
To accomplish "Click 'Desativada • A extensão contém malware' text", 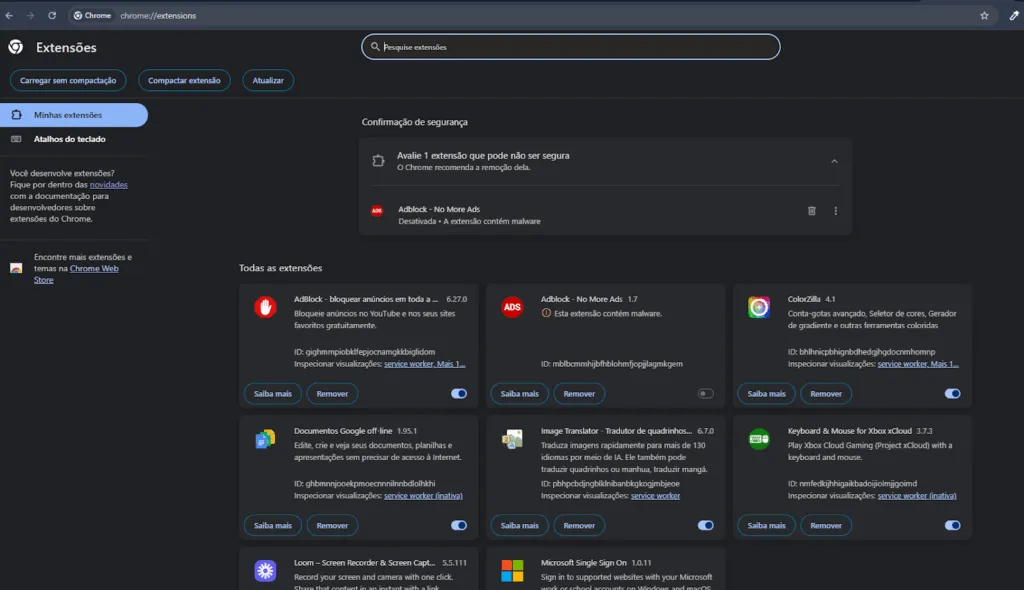I will click(470, 221).
